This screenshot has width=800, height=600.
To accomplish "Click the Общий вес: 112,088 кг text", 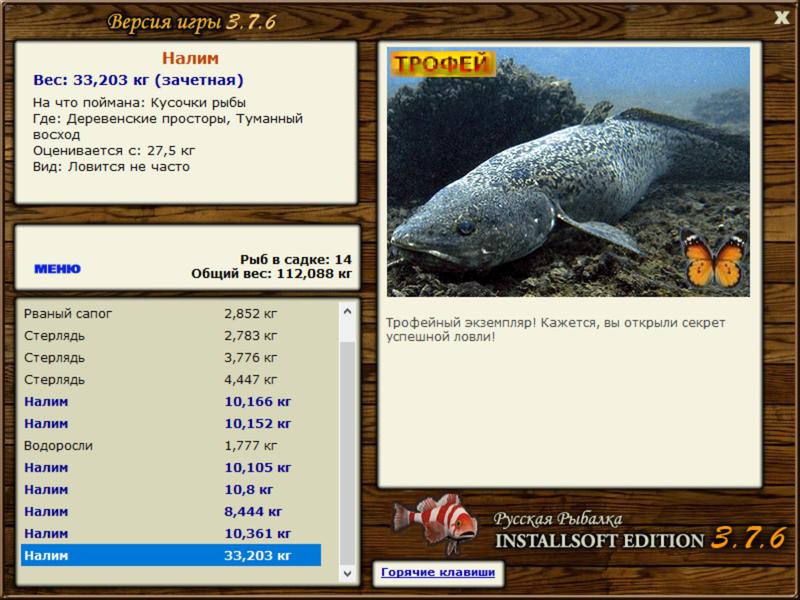I will (271, 274).
